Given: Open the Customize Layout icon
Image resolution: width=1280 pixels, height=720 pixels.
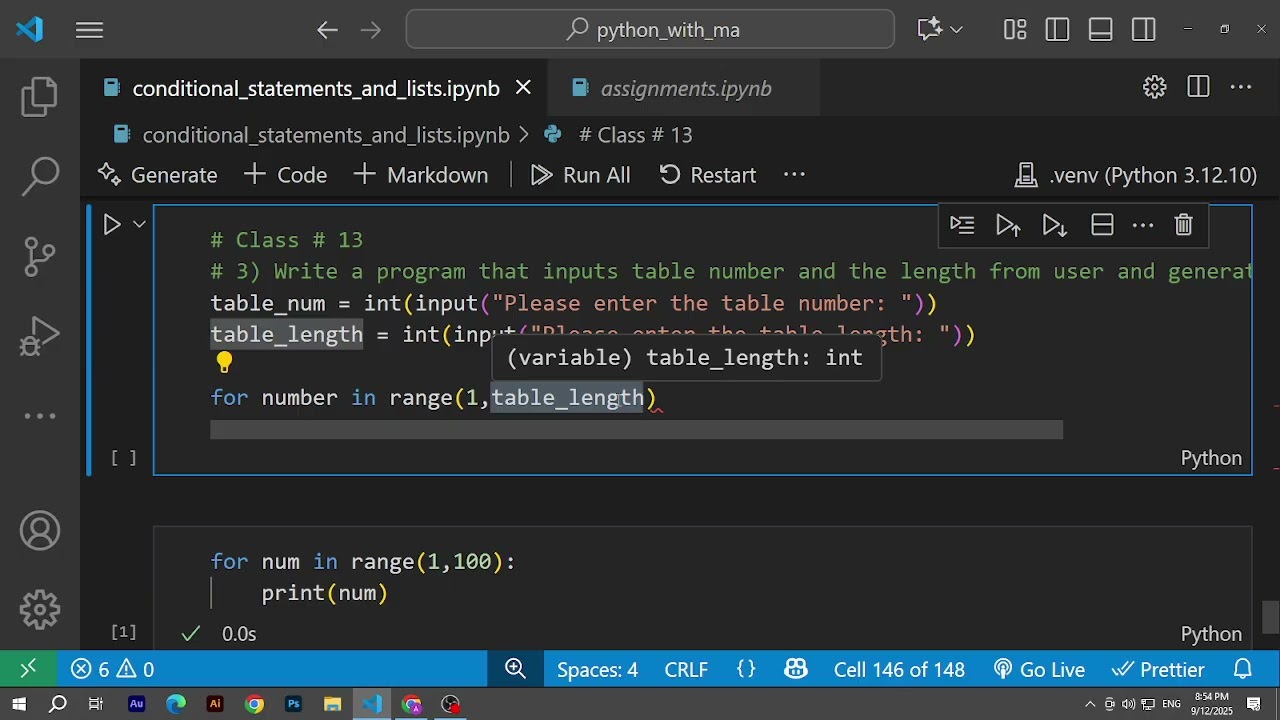Looking at the screenshot, I should [x=1015, y=30].
